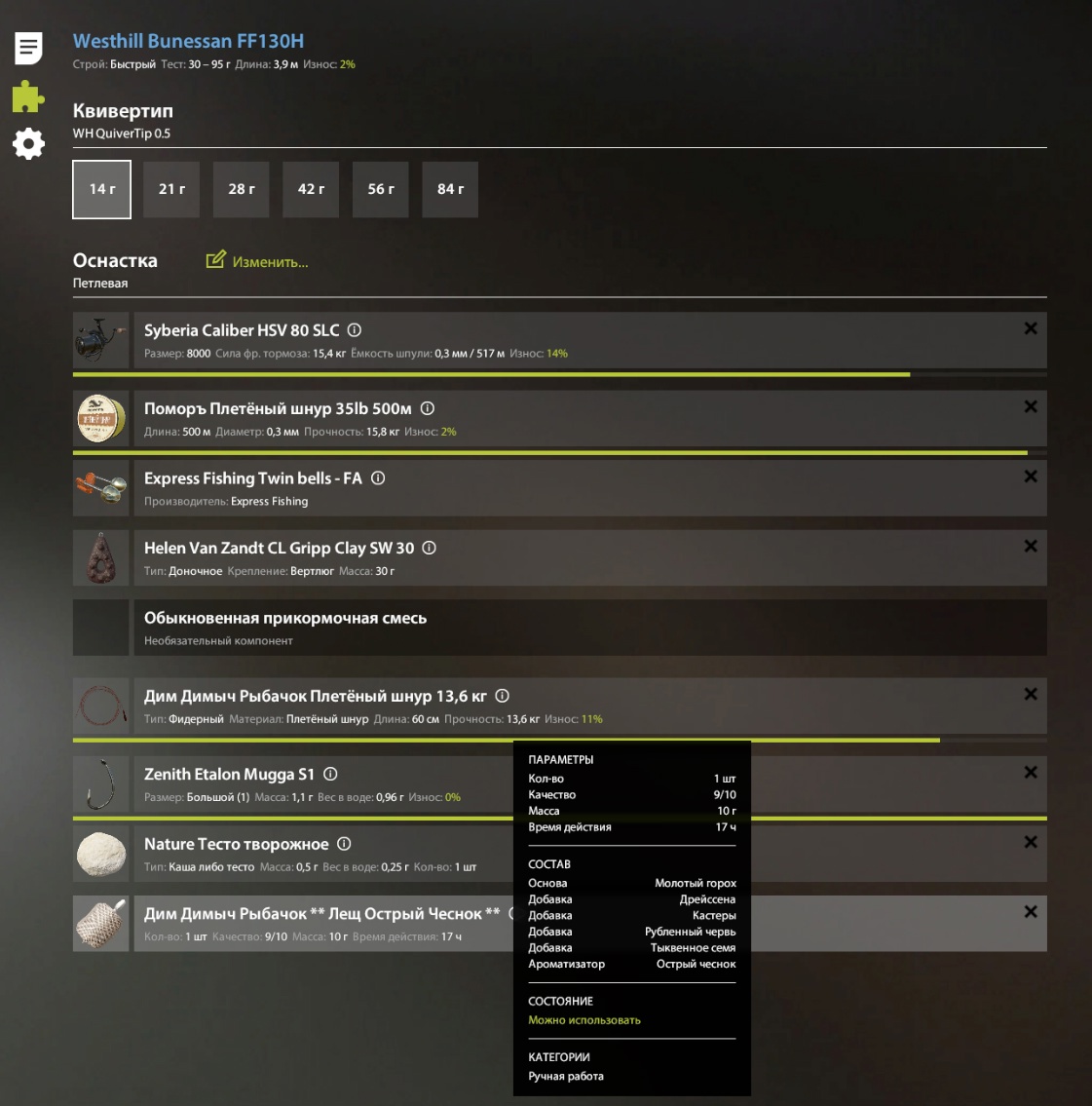
Task: Select the 21 г quivertip
Action: [x=171, y=189]
